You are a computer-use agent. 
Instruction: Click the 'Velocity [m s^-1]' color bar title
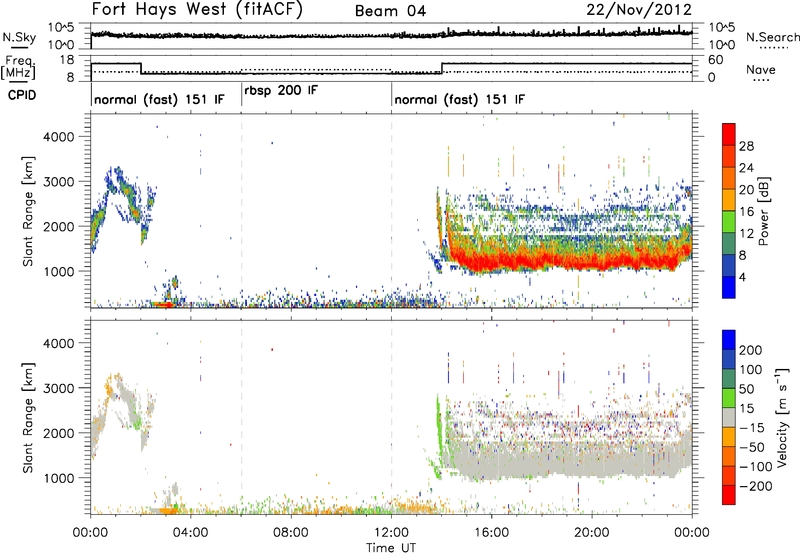[782, 417]
